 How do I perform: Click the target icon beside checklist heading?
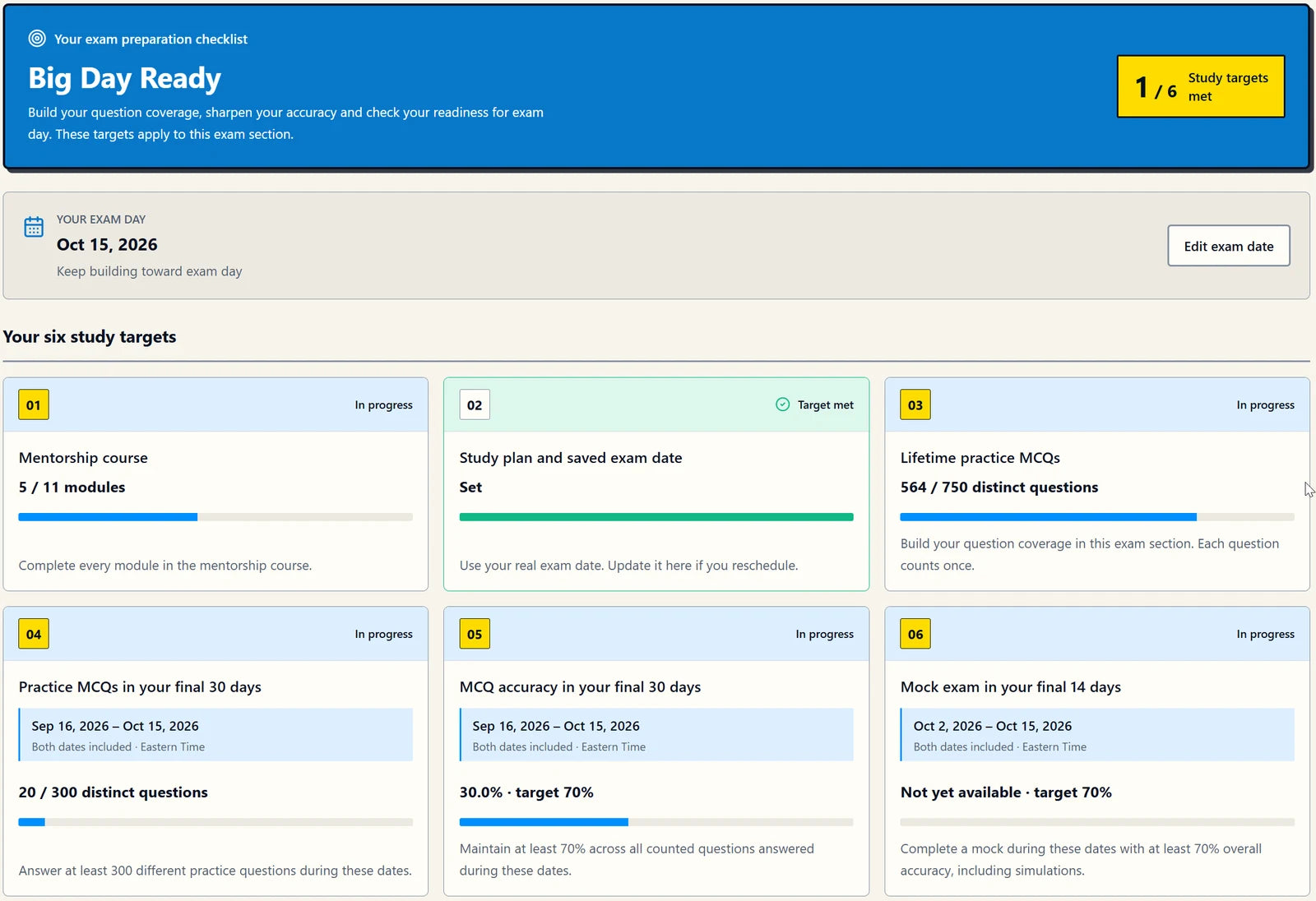[x=37, y=39]
